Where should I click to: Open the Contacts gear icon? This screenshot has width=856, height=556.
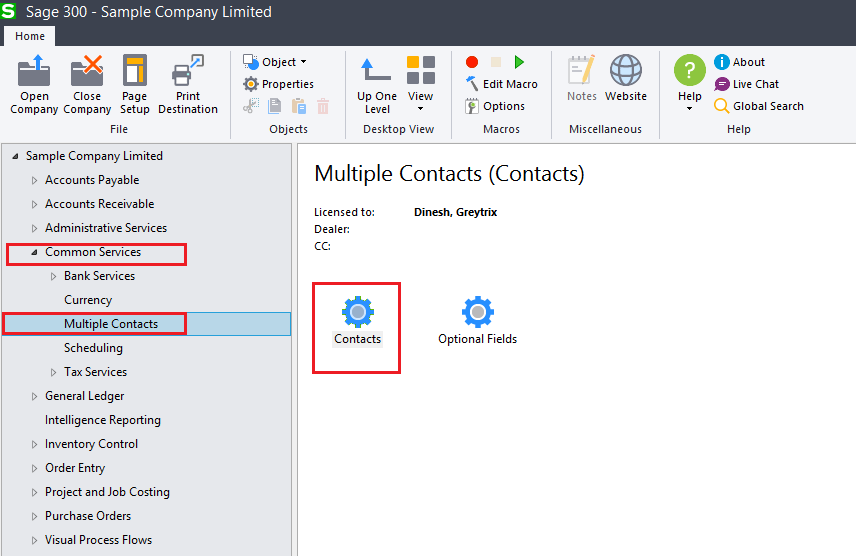pyautogui.click(x=358, y=312)
